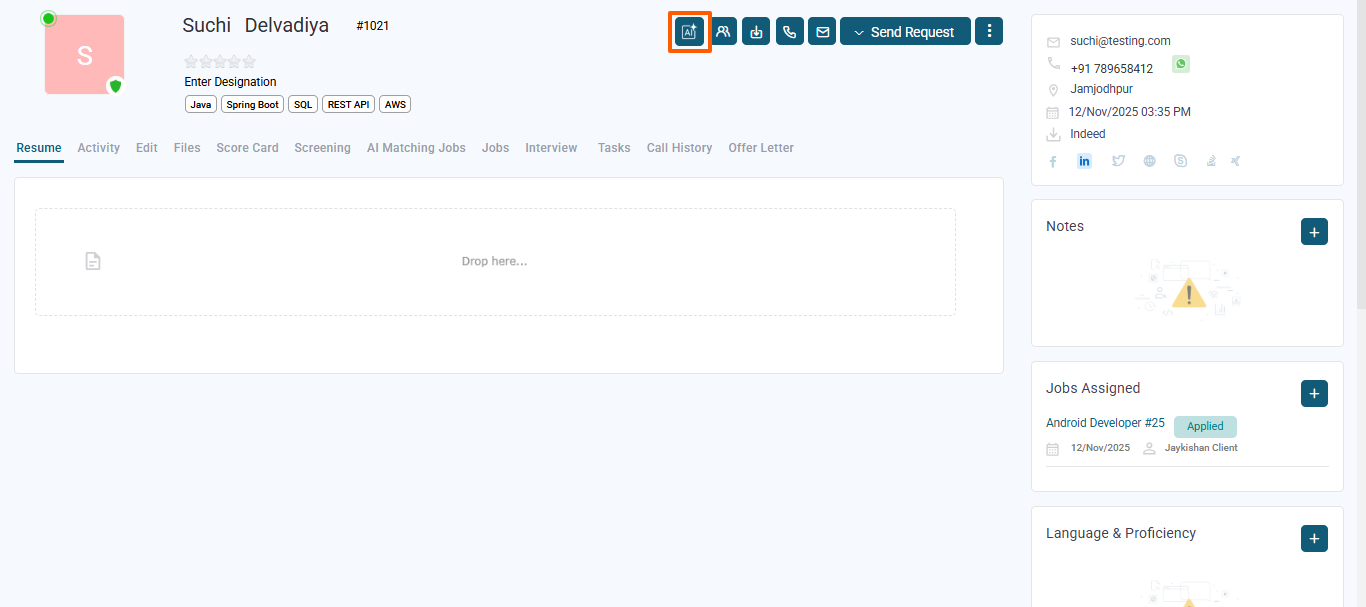Switch to the Score Card tab

pyautogui.click(x=247, y=148)
